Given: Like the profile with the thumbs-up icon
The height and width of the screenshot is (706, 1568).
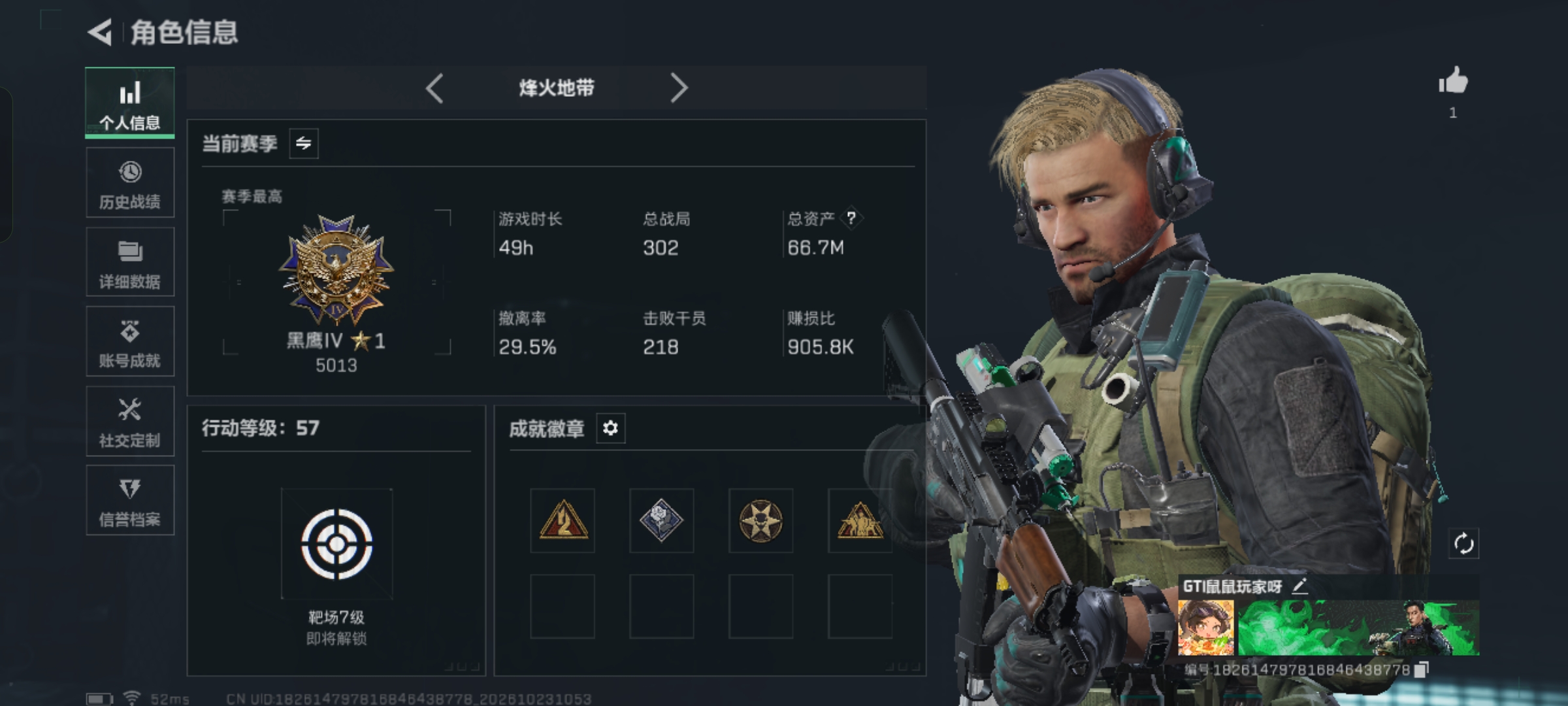Looking at the screenshot, I should [1453, 81].
